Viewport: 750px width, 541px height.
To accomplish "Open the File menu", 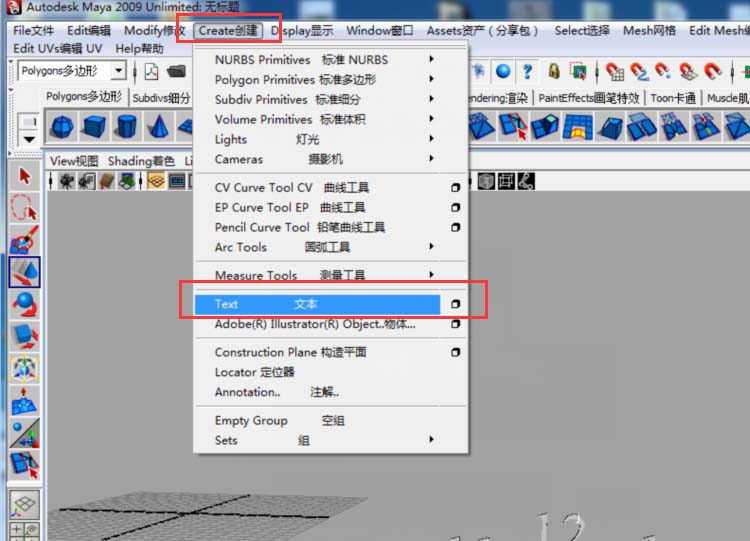I will pos(33,31).
